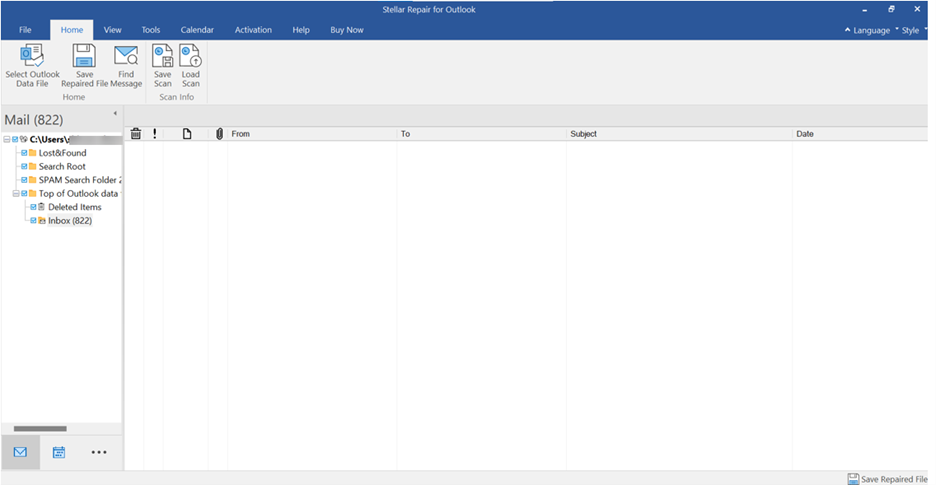
Task: Open the Activation tab
Action: tap(253, 30)
